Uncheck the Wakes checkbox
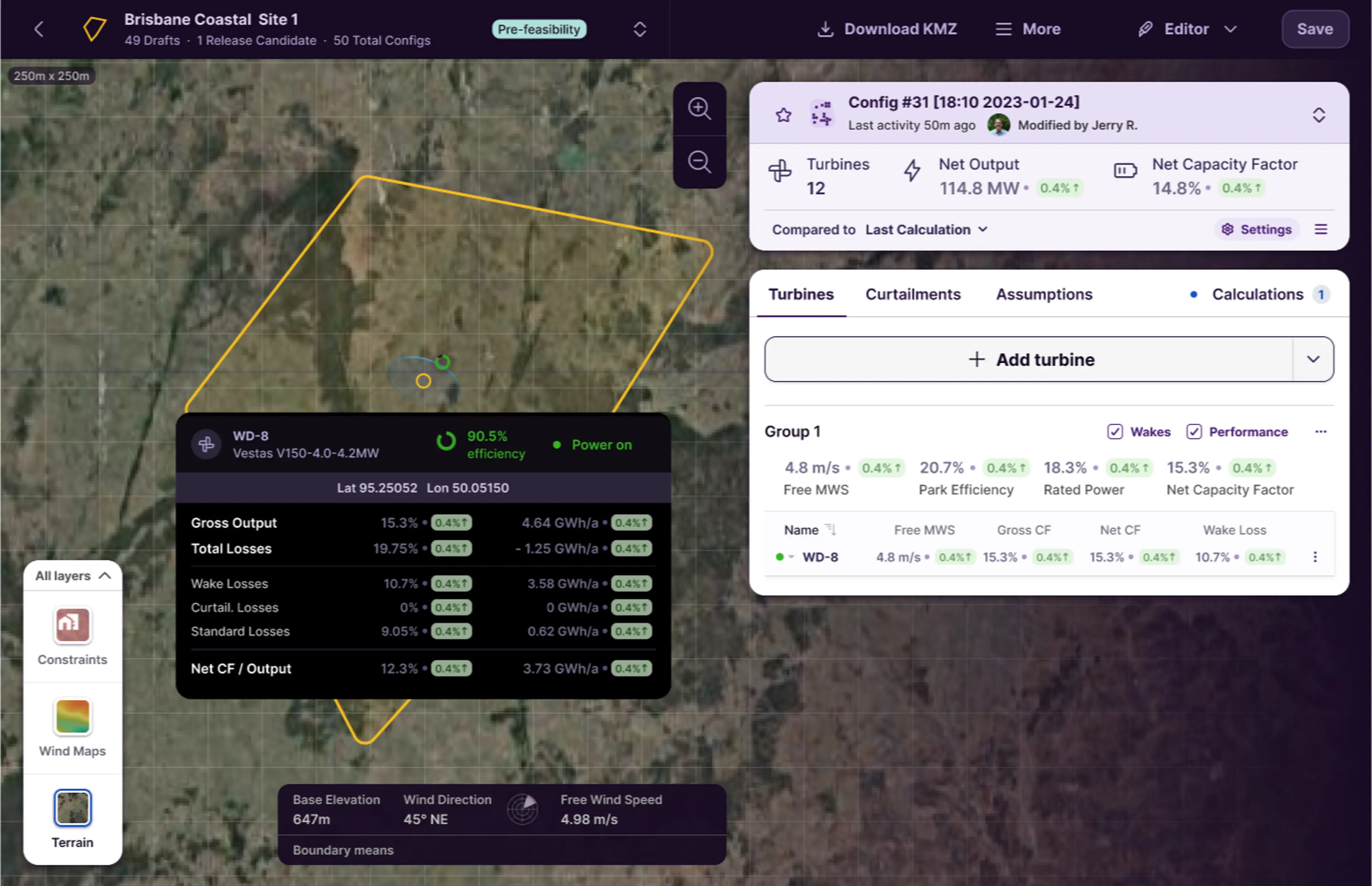The height and width of the screenshot is (886, 1372). click(x=1114, y=432)
